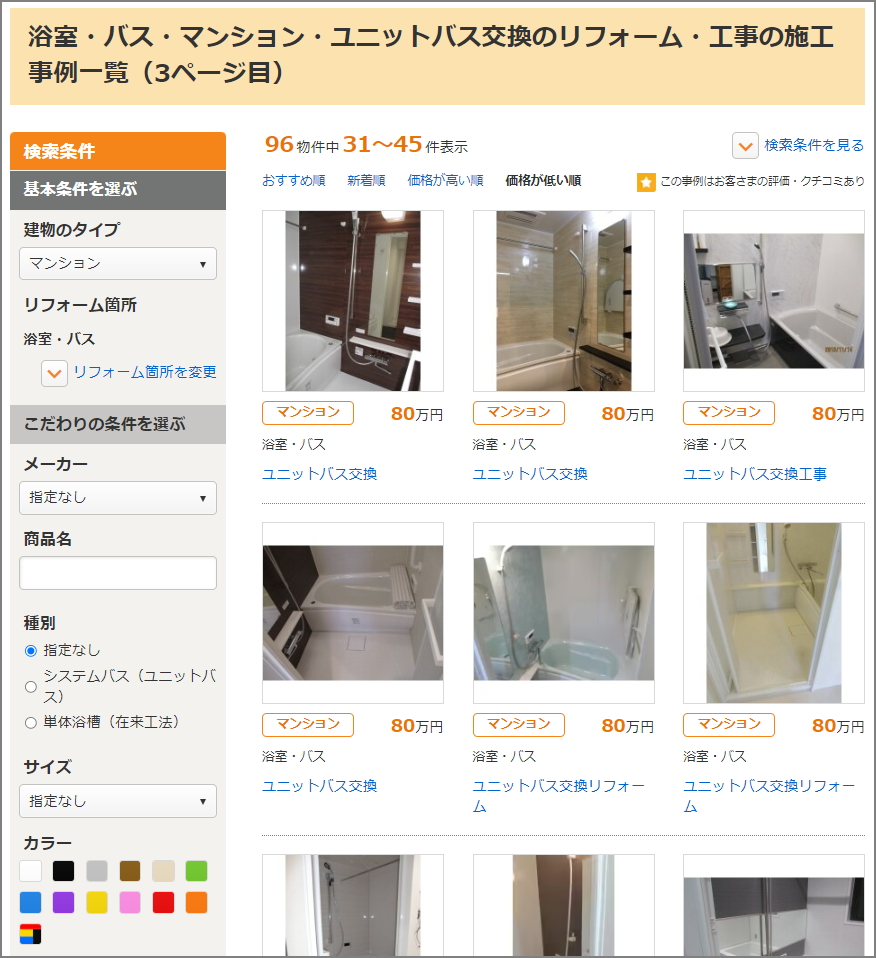Open the メーカー dropdown
876x958 pixels.
[x=118, y=498]
